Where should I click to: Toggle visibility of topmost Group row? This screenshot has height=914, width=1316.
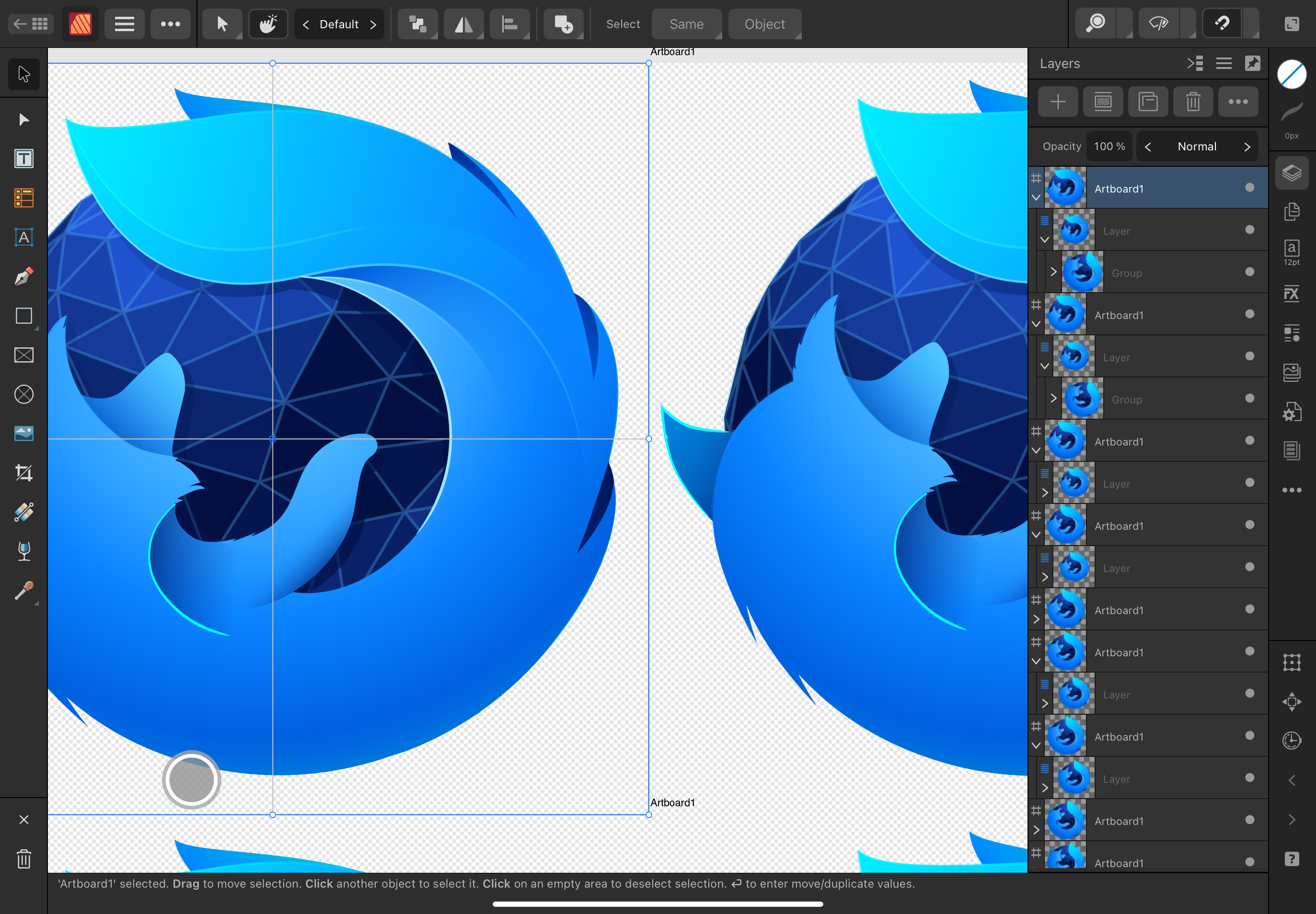1249,272
